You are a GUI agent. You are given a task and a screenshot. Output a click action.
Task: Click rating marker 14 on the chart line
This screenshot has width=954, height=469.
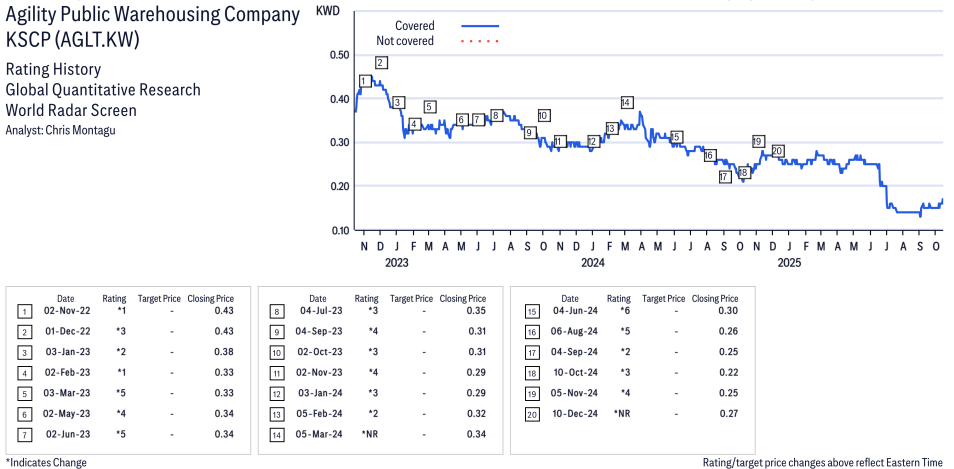[x=626, y=102]
